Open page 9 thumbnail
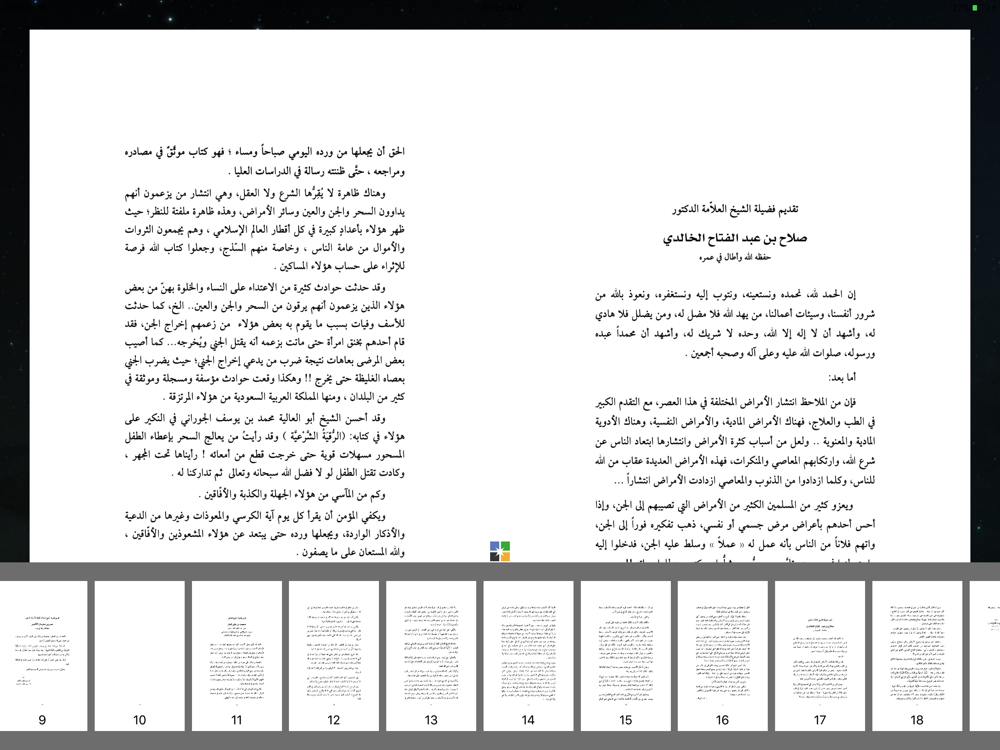Viewport: 1000px width, 750px height. point(42,656)
